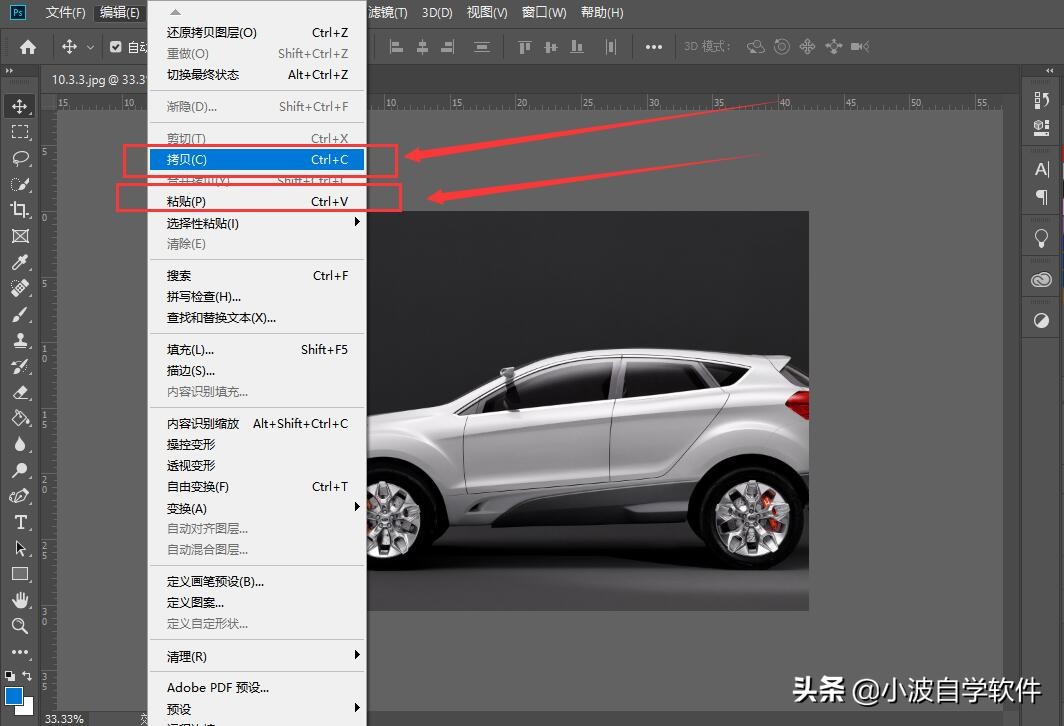Select the Hand tool
The image size is (1064, 726).
20,600
